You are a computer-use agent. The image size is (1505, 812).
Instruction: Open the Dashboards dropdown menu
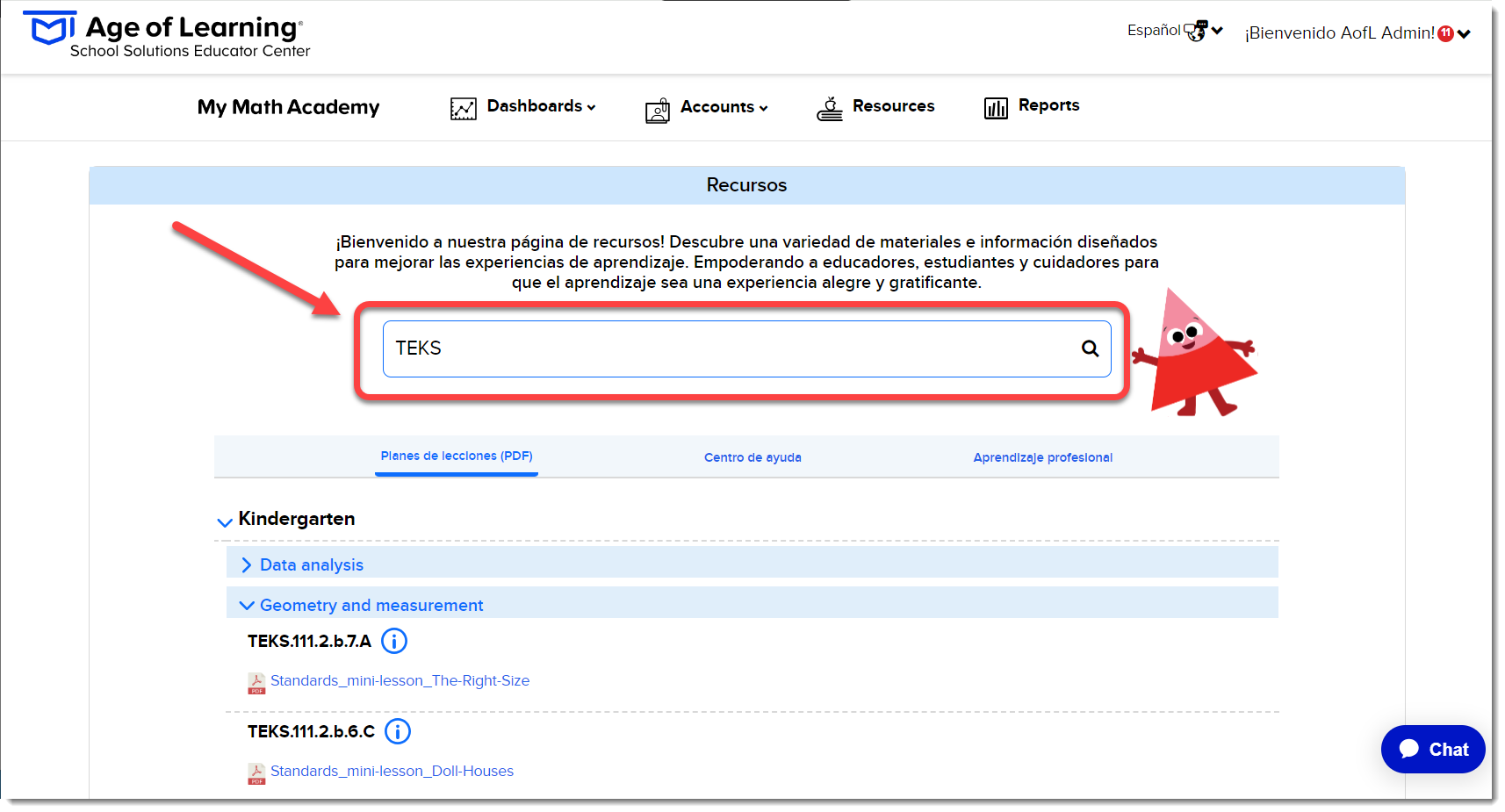click(541, 106)
